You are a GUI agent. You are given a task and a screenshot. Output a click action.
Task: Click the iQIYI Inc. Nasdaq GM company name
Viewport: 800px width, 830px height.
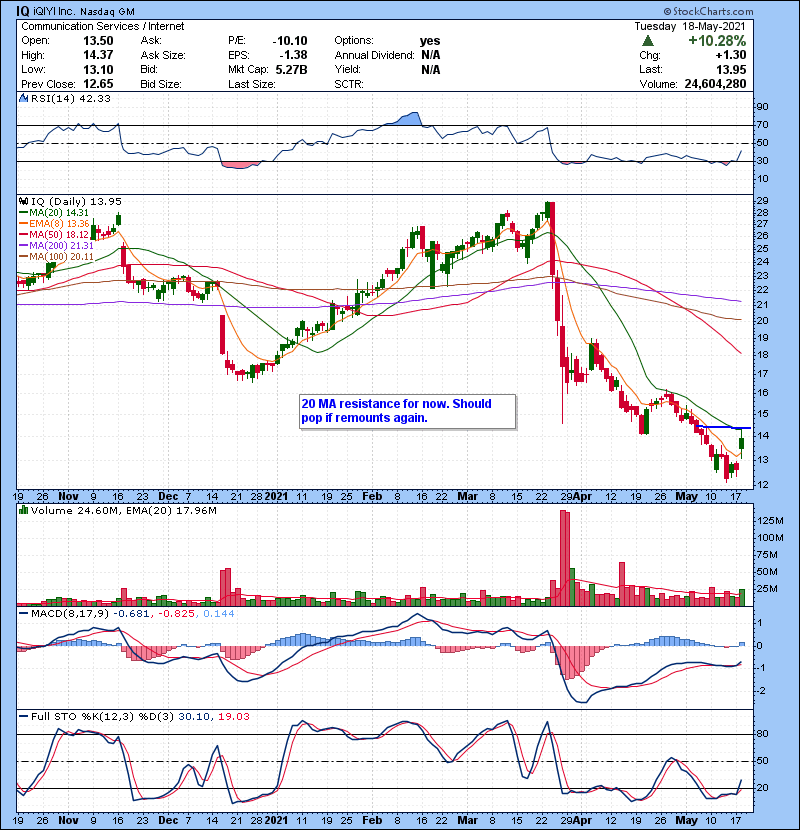coord(83,11)
